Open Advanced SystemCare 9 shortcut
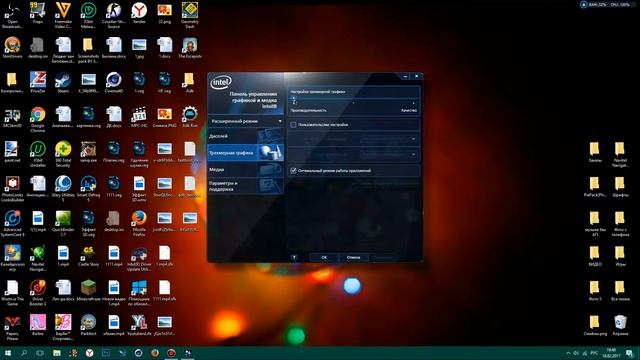The image size is (640, 360). (x=12, y=223)
